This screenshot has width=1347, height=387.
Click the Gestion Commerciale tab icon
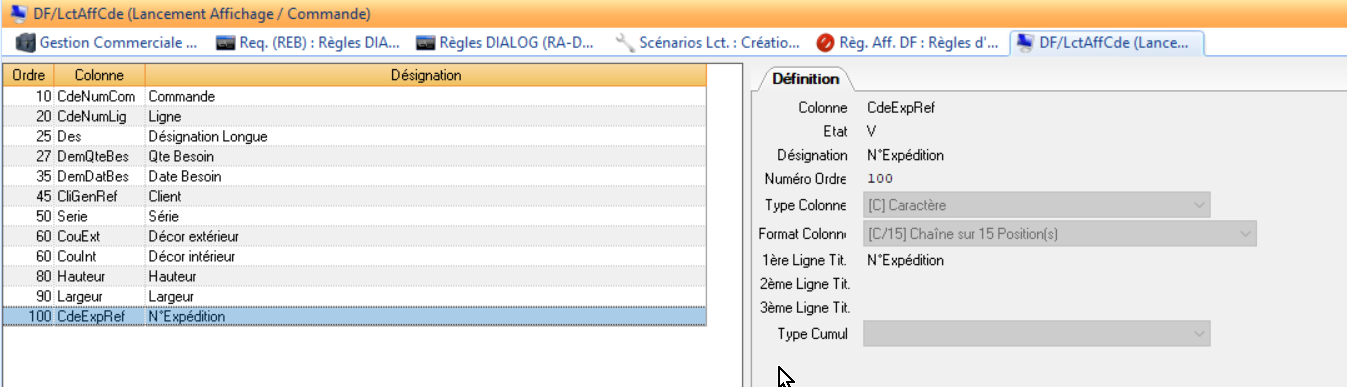(25, 43)
